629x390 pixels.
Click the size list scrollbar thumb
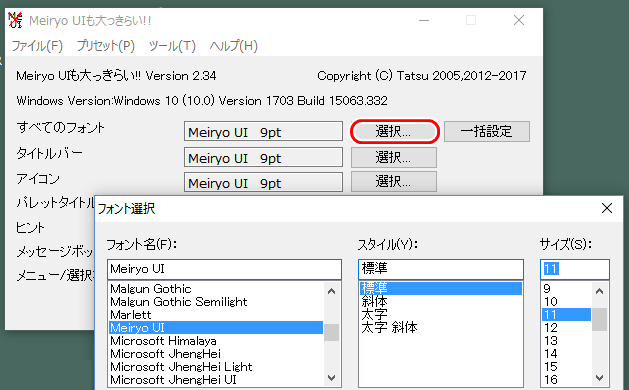[600, 319]
